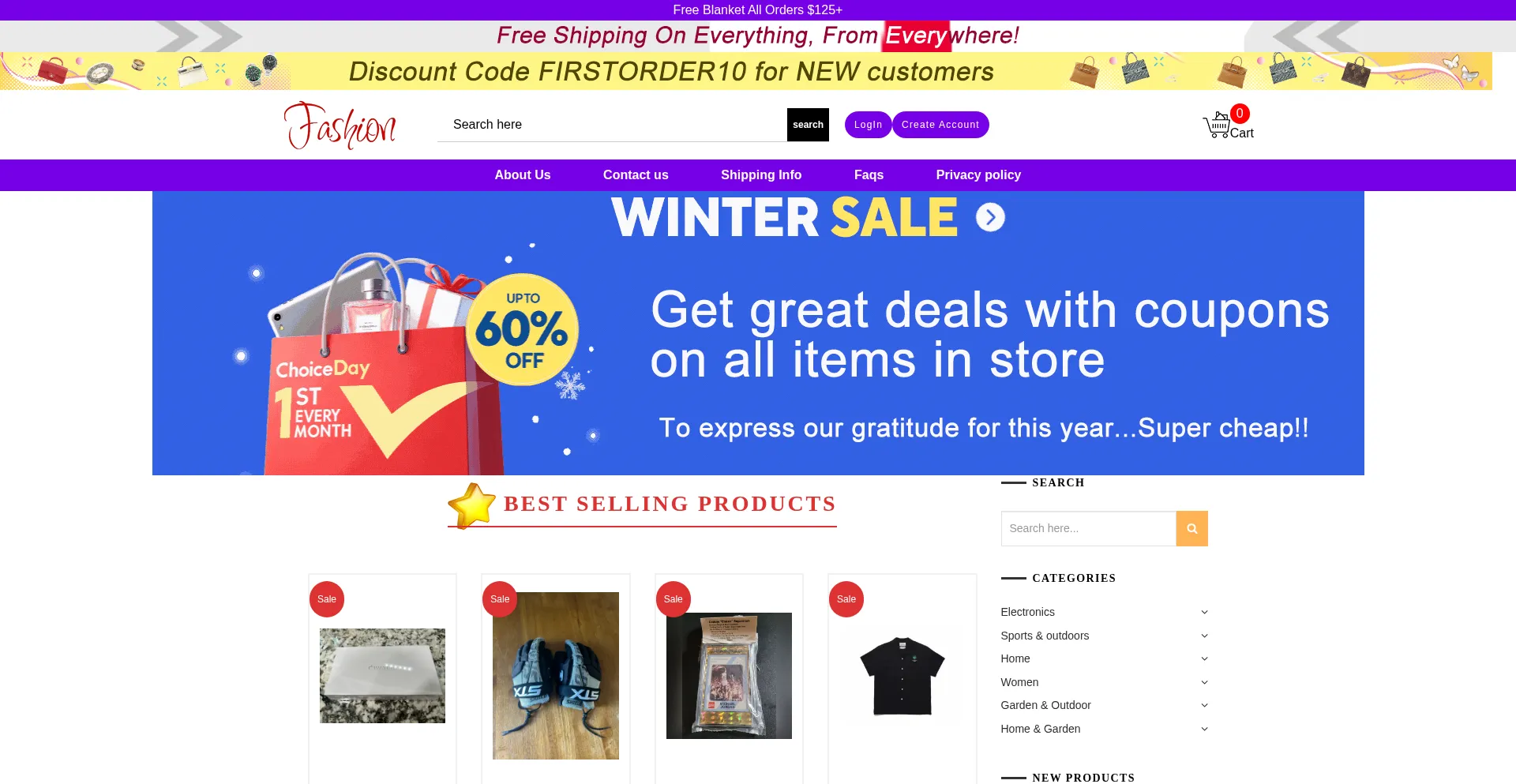Click the Sale badge on the trading card product
The height and width of the screenshot is (784, 1516).
click(x=674, y=599)
